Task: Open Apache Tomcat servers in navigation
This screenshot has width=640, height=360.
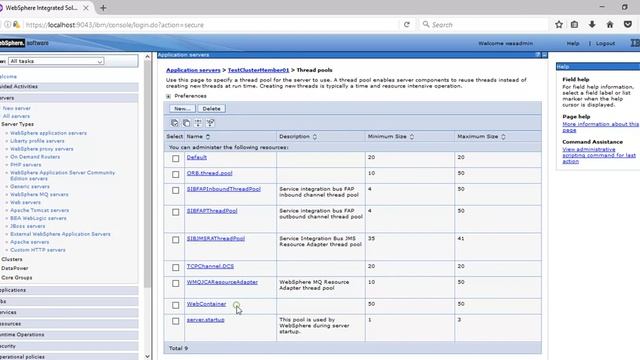Action: [39, 210]
